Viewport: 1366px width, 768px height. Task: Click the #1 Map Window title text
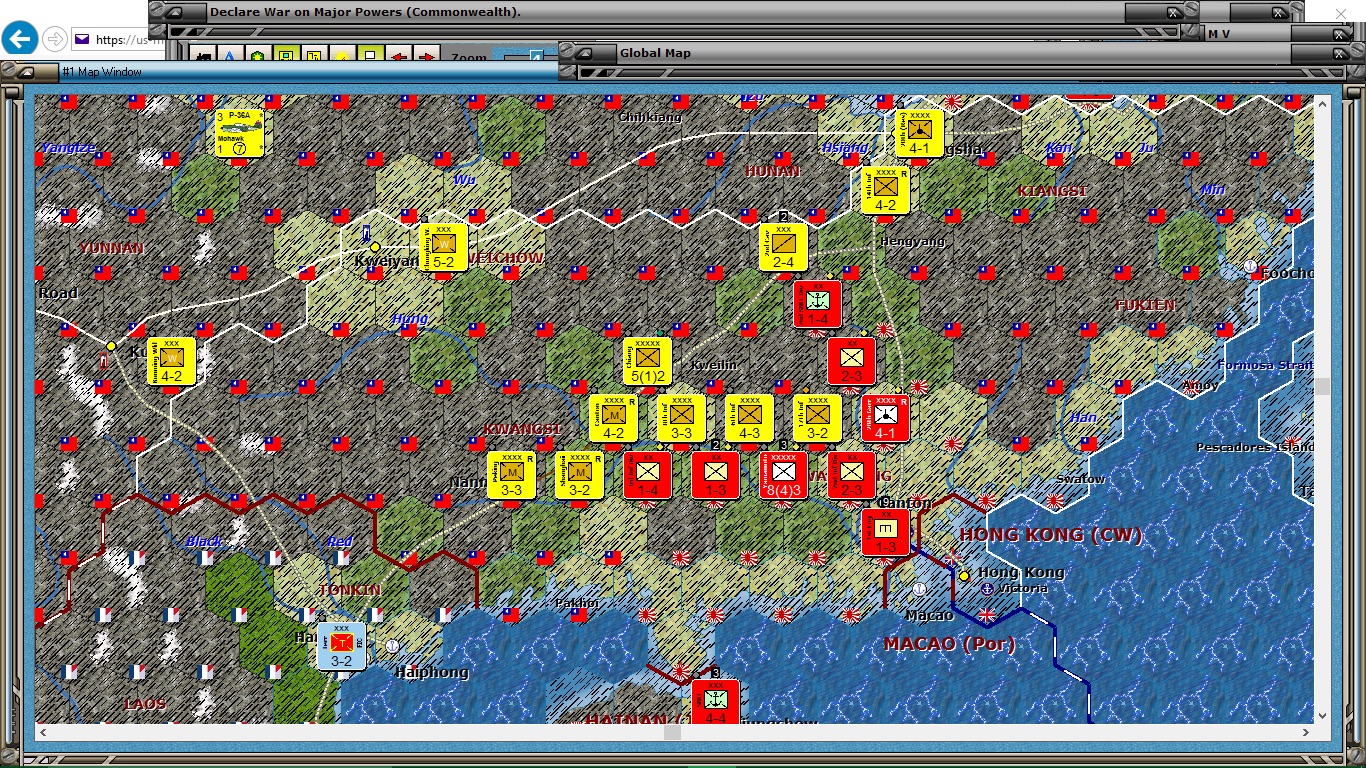point(102,72)
